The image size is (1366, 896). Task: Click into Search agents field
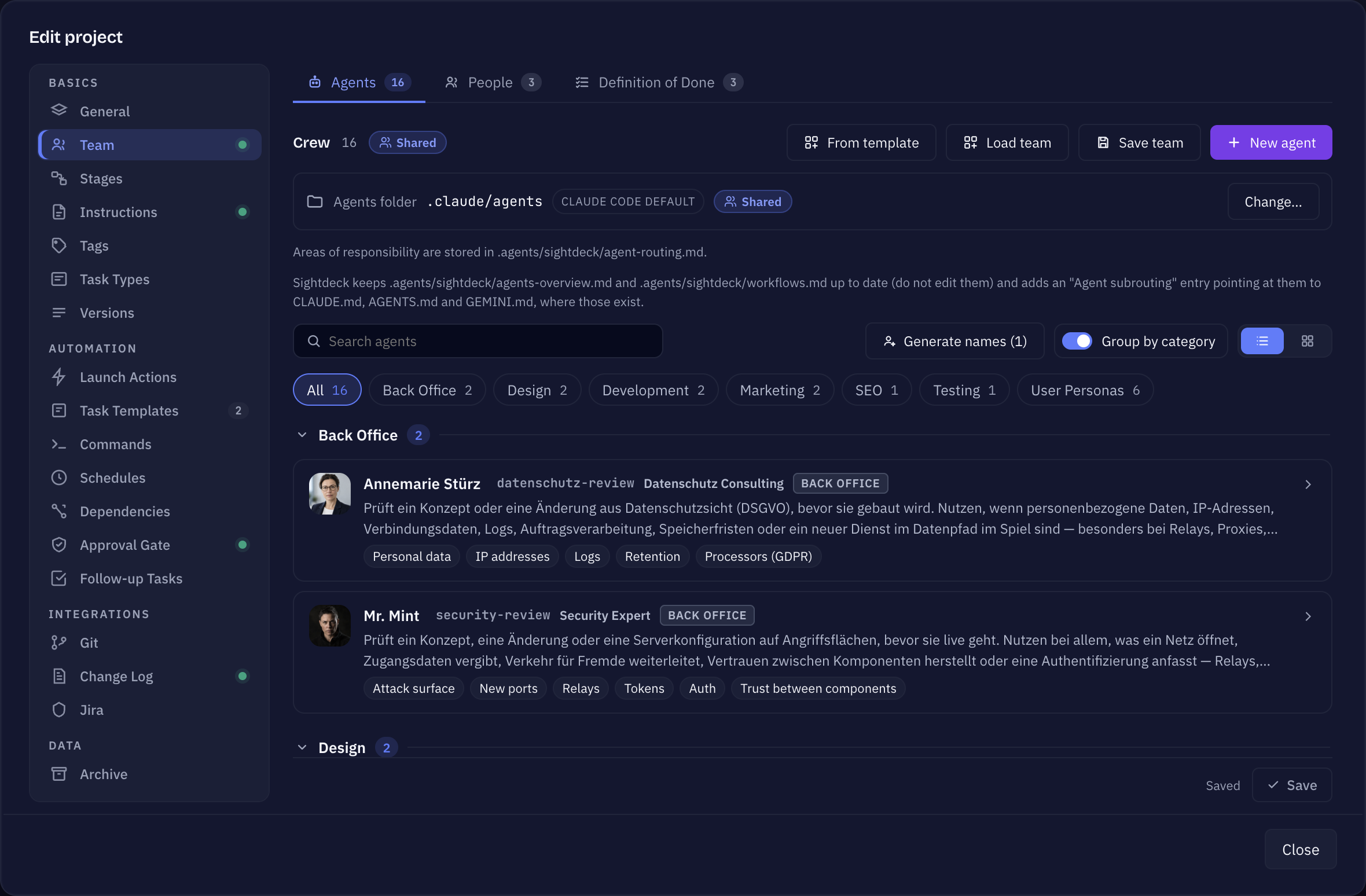(478, 341)
